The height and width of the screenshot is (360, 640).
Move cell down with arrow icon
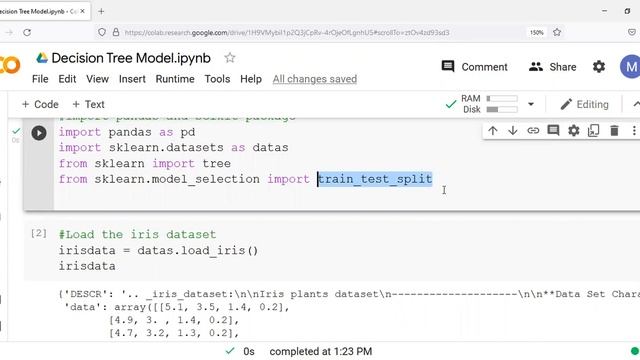[513, 131]
